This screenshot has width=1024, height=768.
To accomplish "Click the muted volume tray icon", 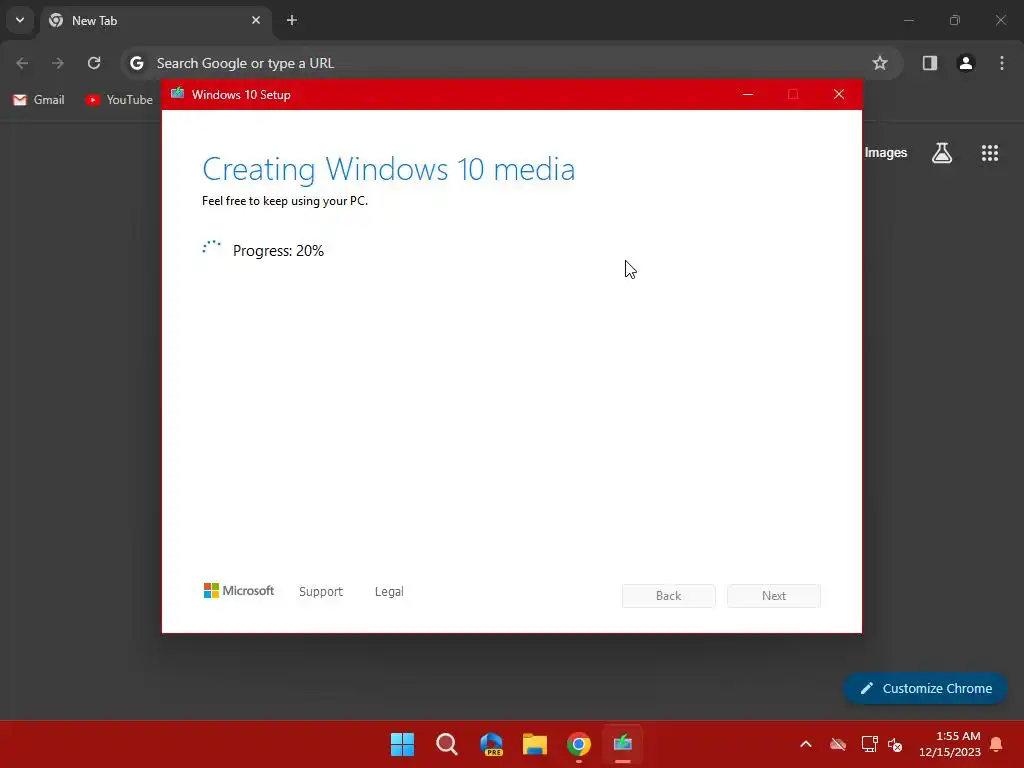I will click(895, 744).
